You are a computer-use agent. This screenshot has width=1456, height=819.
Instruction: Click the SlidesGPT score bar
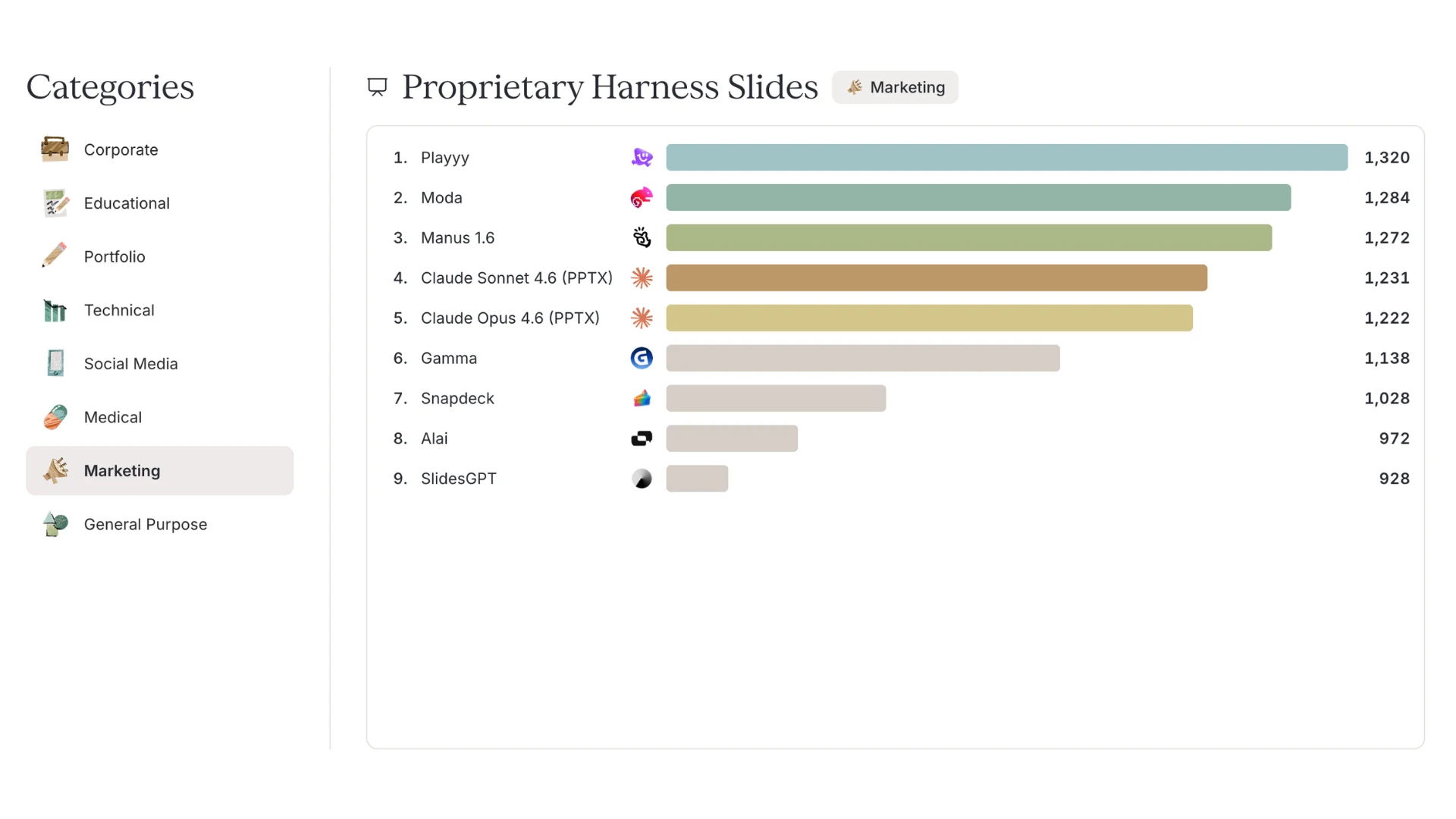[697, 479]
